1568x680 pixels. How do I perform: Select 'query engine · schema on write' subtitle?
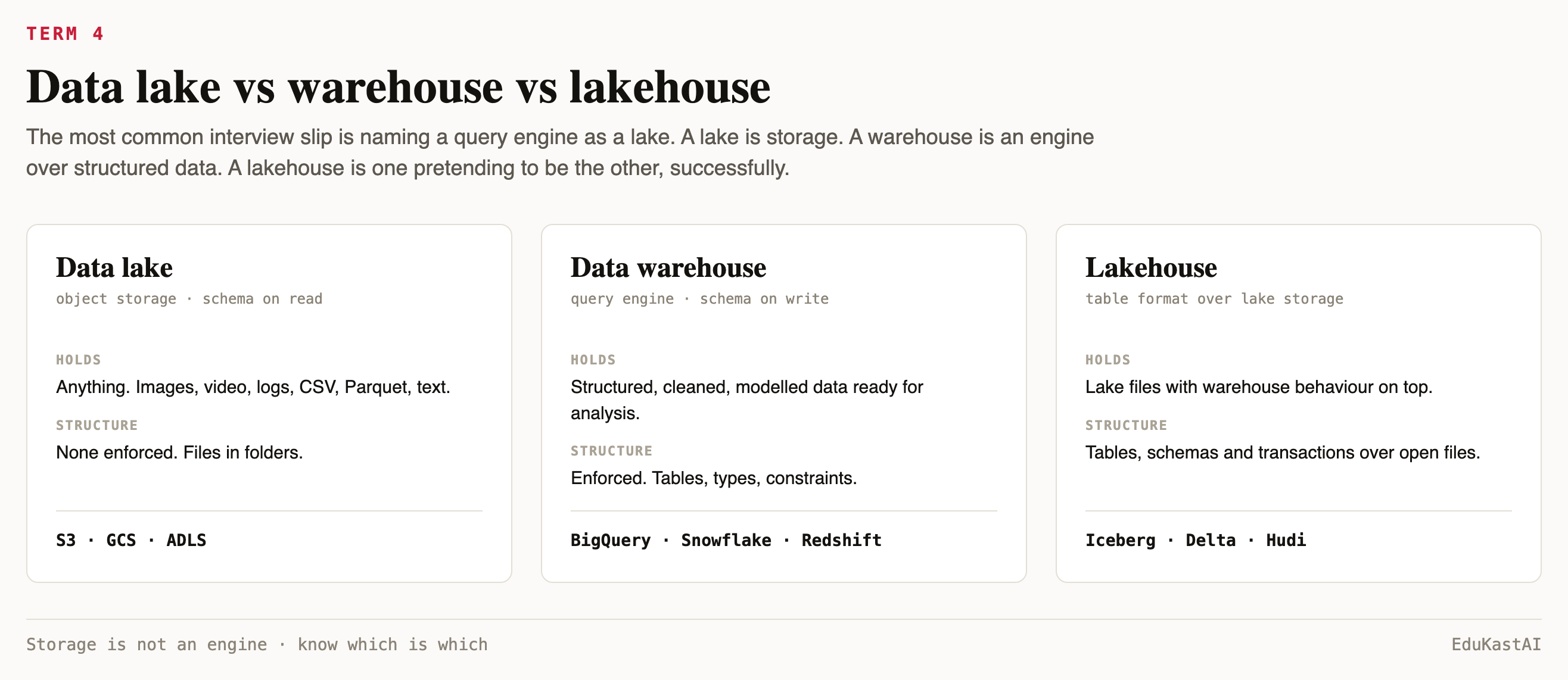tap(699, 299)
